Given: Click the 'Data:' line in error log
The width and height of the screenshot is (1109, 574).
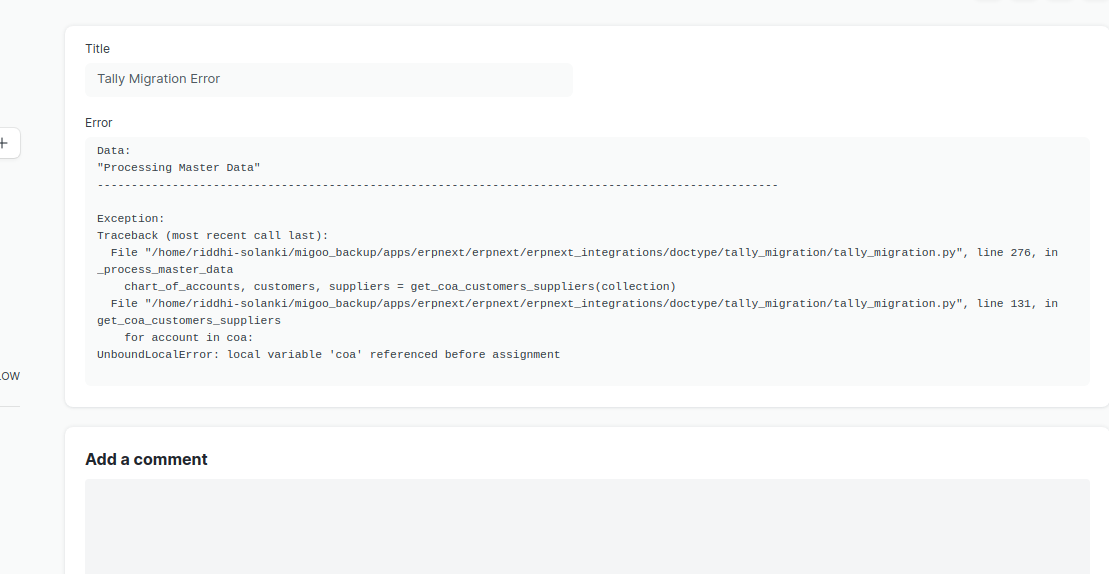Looking at the screenshot, I should pos(114,151).
